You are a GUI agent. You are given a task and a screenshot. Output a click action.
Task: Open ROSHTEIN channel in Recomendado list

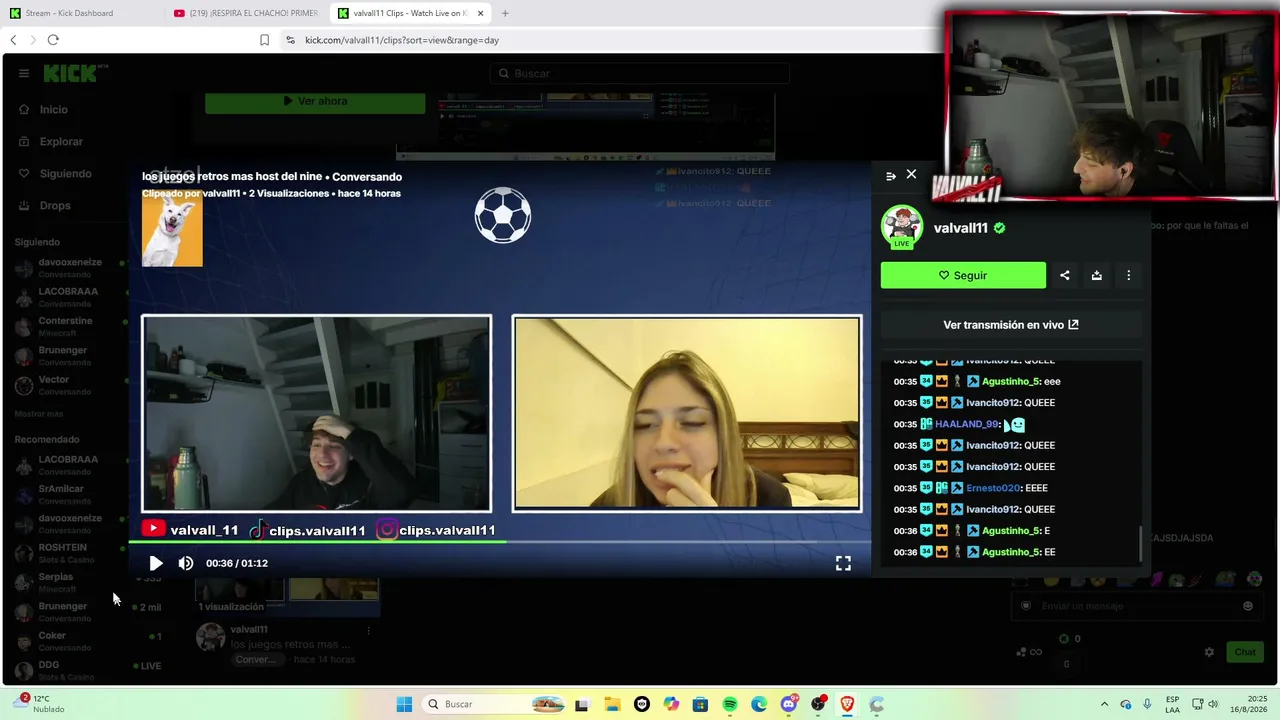[x=62, y=553]
